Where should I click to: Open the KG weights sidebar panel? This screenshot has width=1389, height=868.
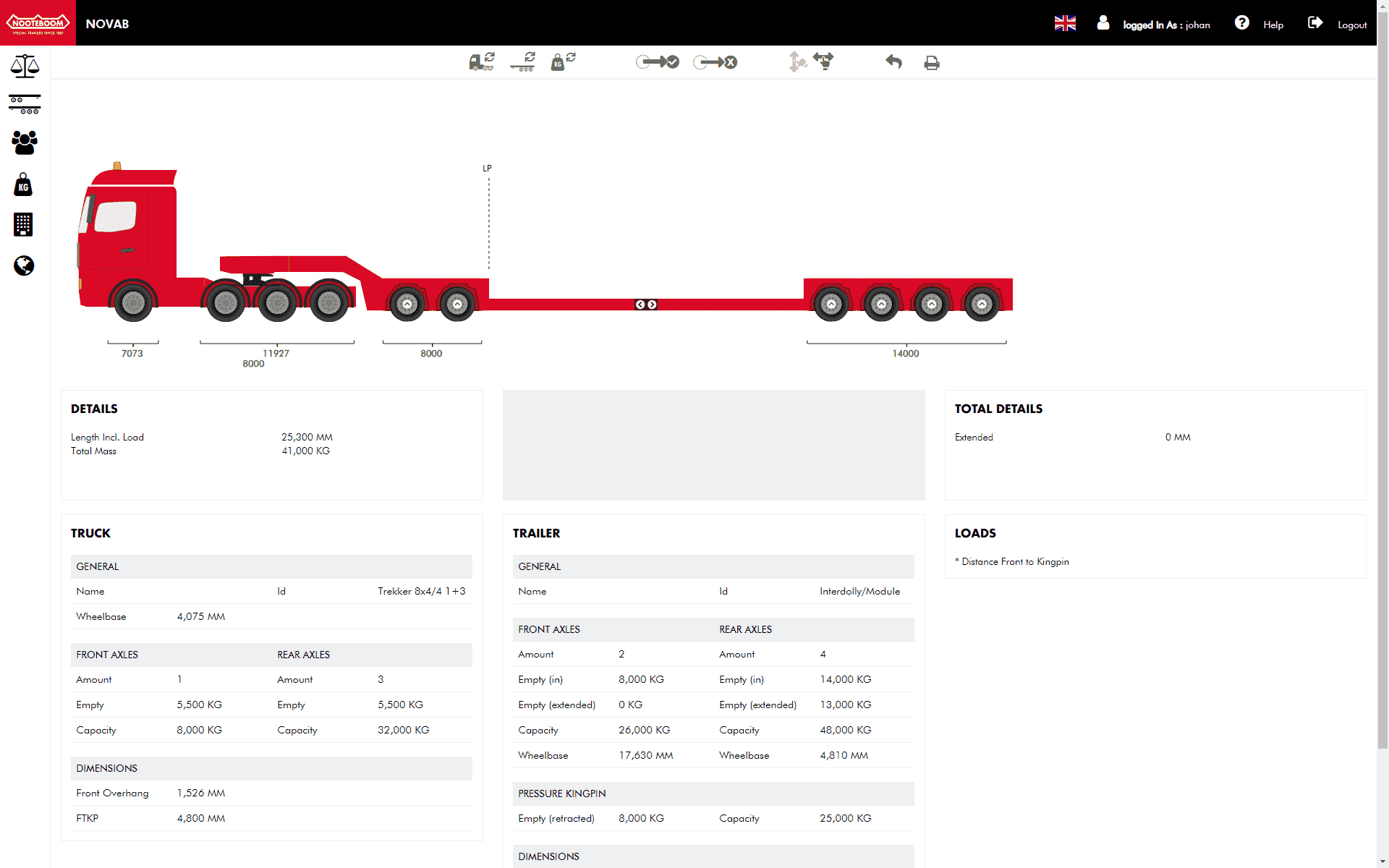24,185
